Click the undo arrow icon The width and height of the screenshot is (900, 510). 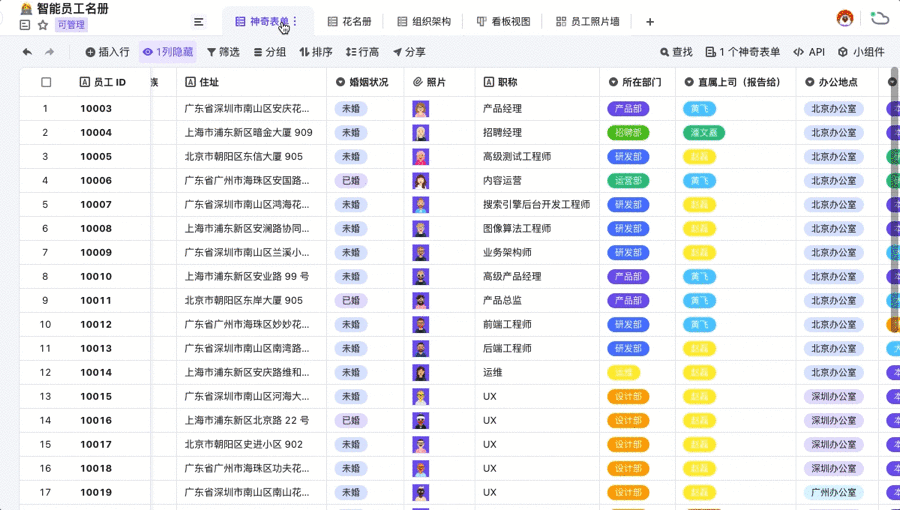[27, 52]
